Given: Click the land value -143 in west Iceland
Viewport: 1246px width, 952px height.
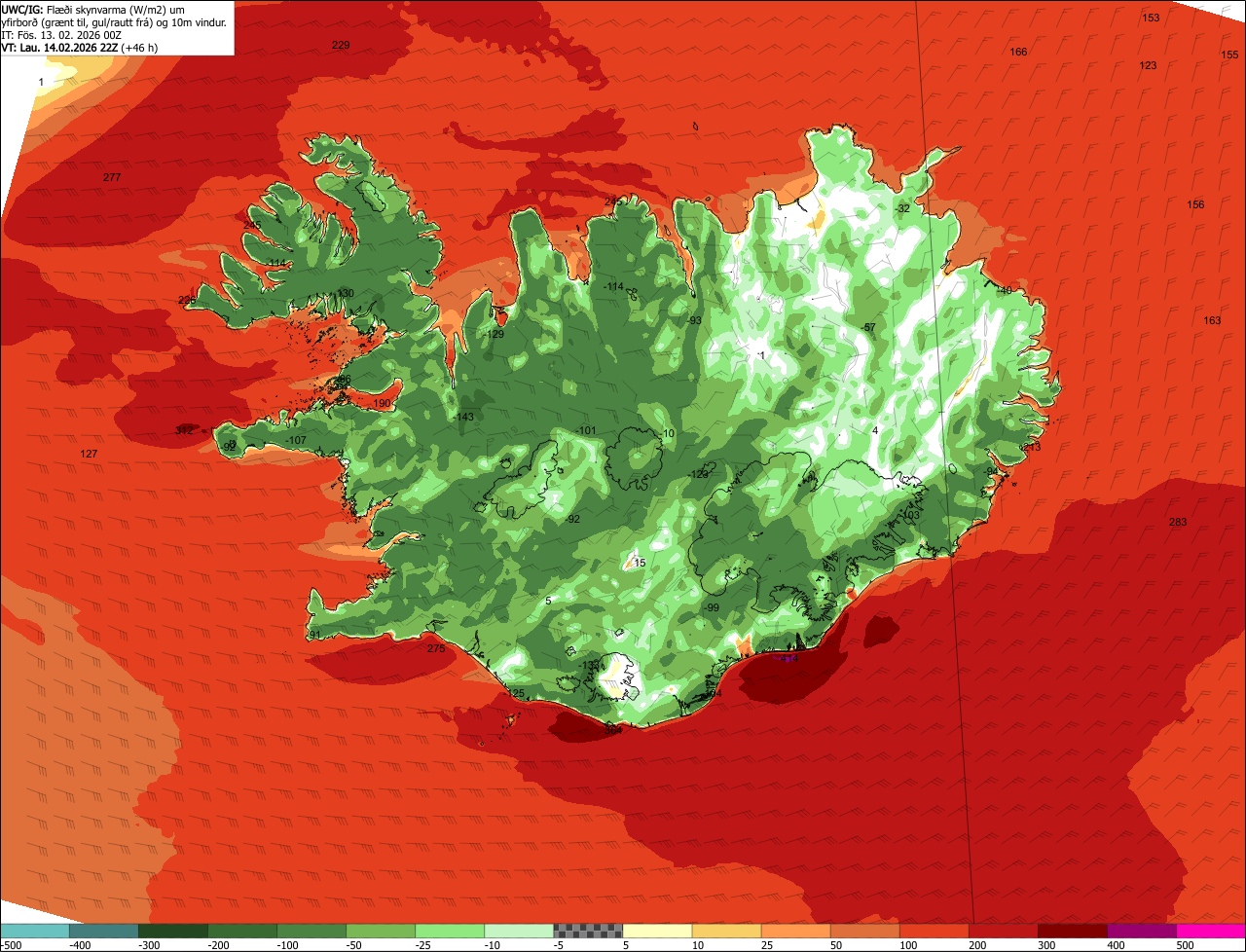Looking at the screenshot, I should pyautogui.click(x=463, y=417).
